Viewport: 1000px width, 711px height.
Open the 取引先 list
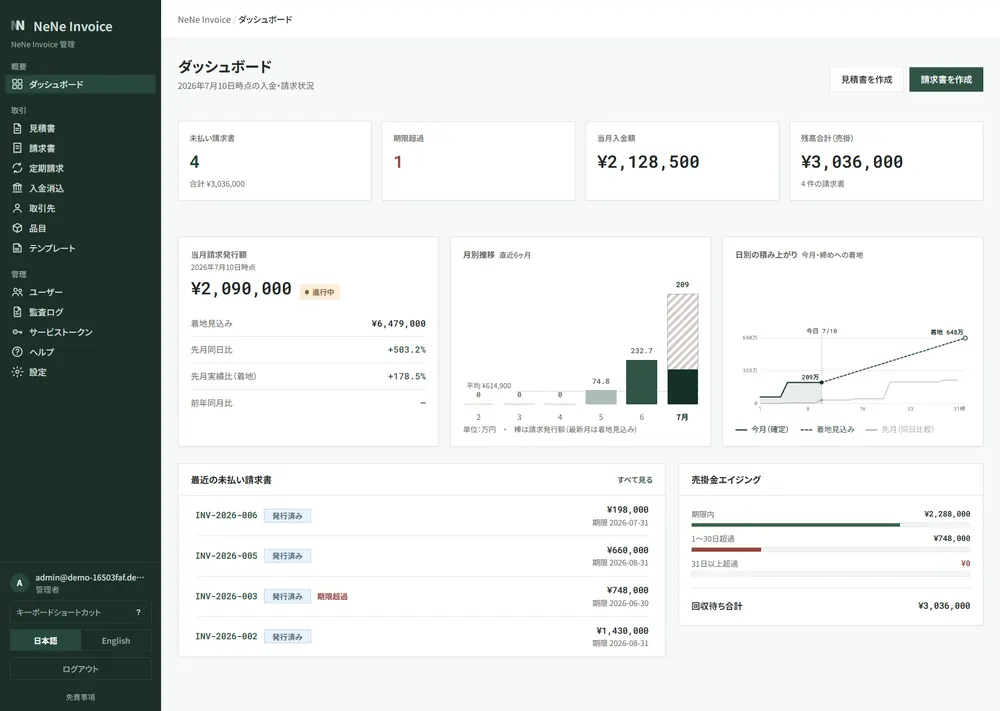click(x=80, y=208)
